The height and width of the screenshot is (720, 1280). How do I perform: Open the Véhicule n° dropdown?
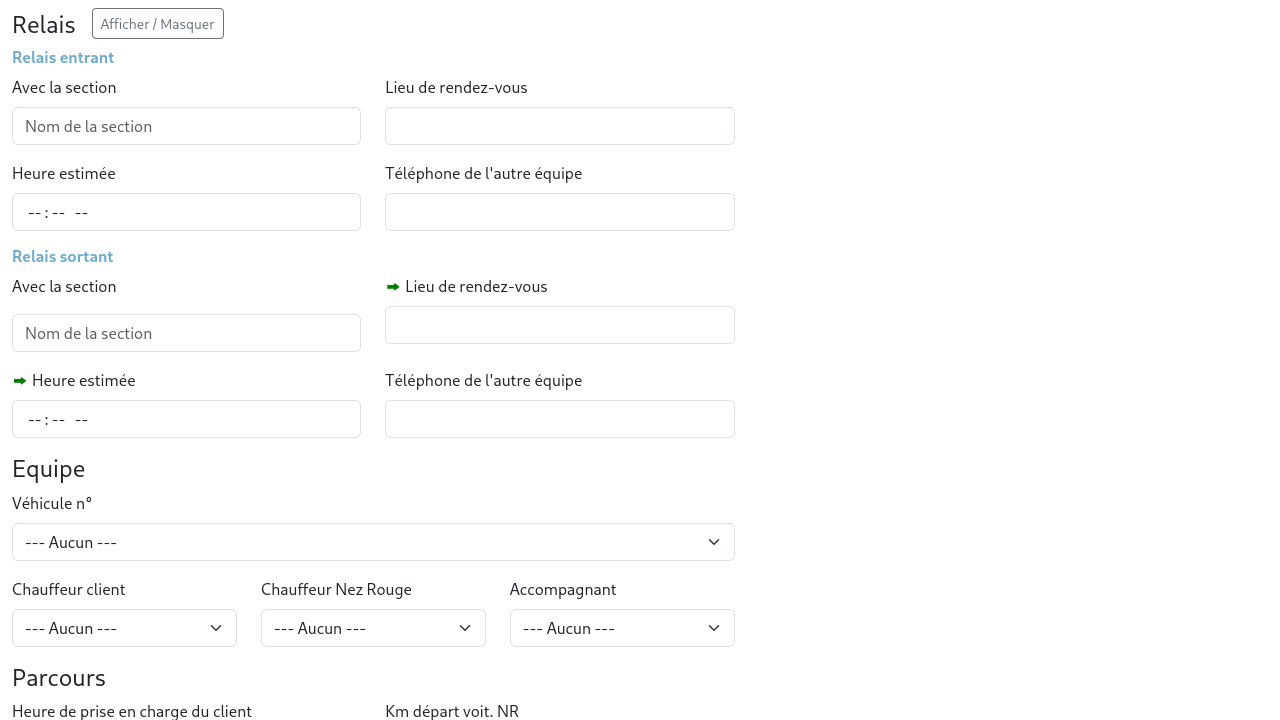pyautogui.click(x=373, y=542)
